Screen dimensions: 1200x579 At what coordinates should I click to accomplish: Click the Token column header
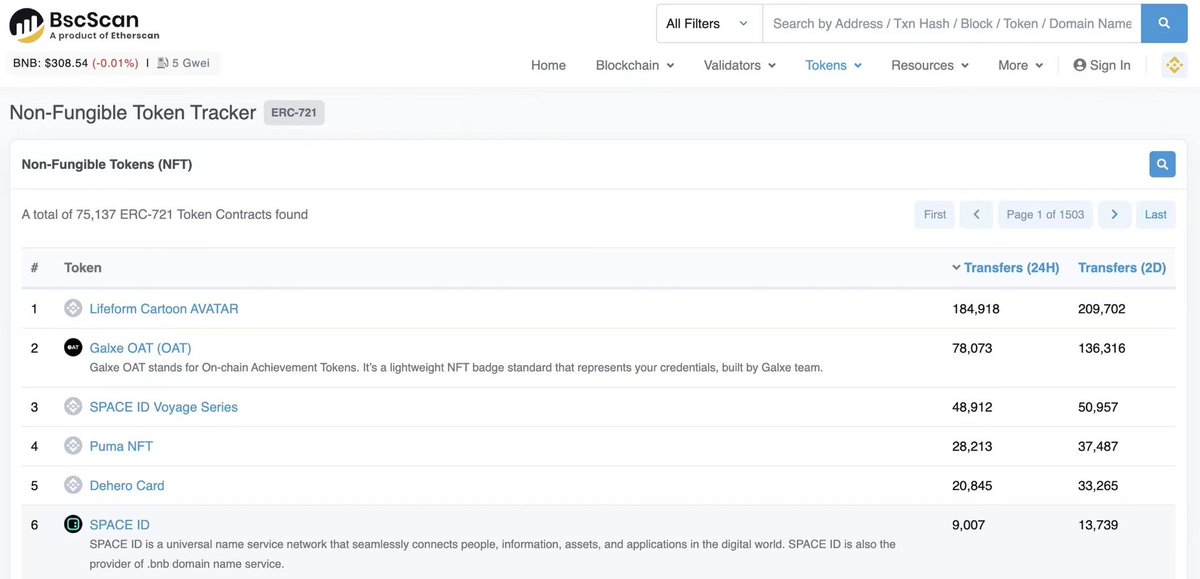(83, 268)
